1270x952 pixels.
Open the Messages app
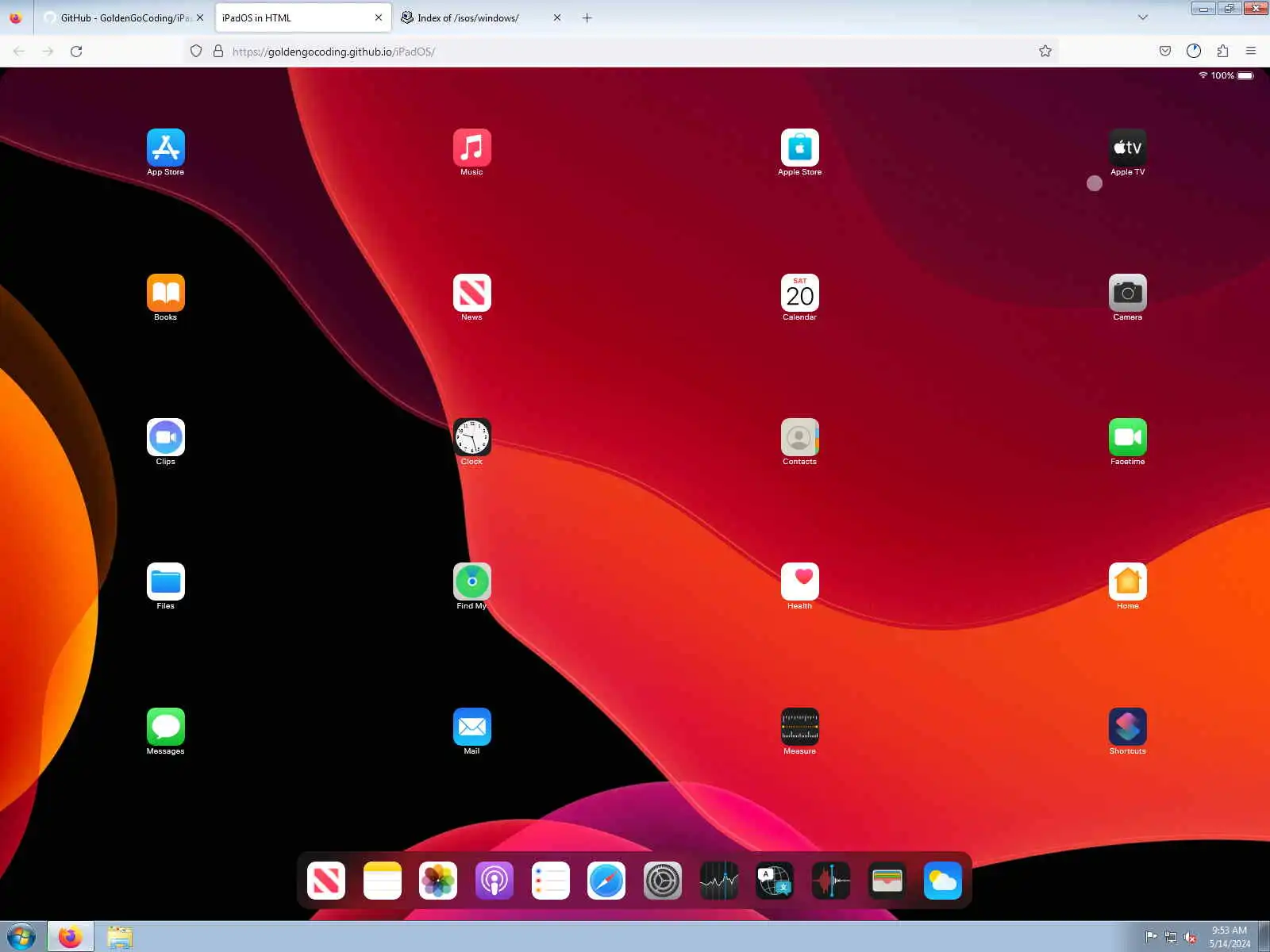166,727
